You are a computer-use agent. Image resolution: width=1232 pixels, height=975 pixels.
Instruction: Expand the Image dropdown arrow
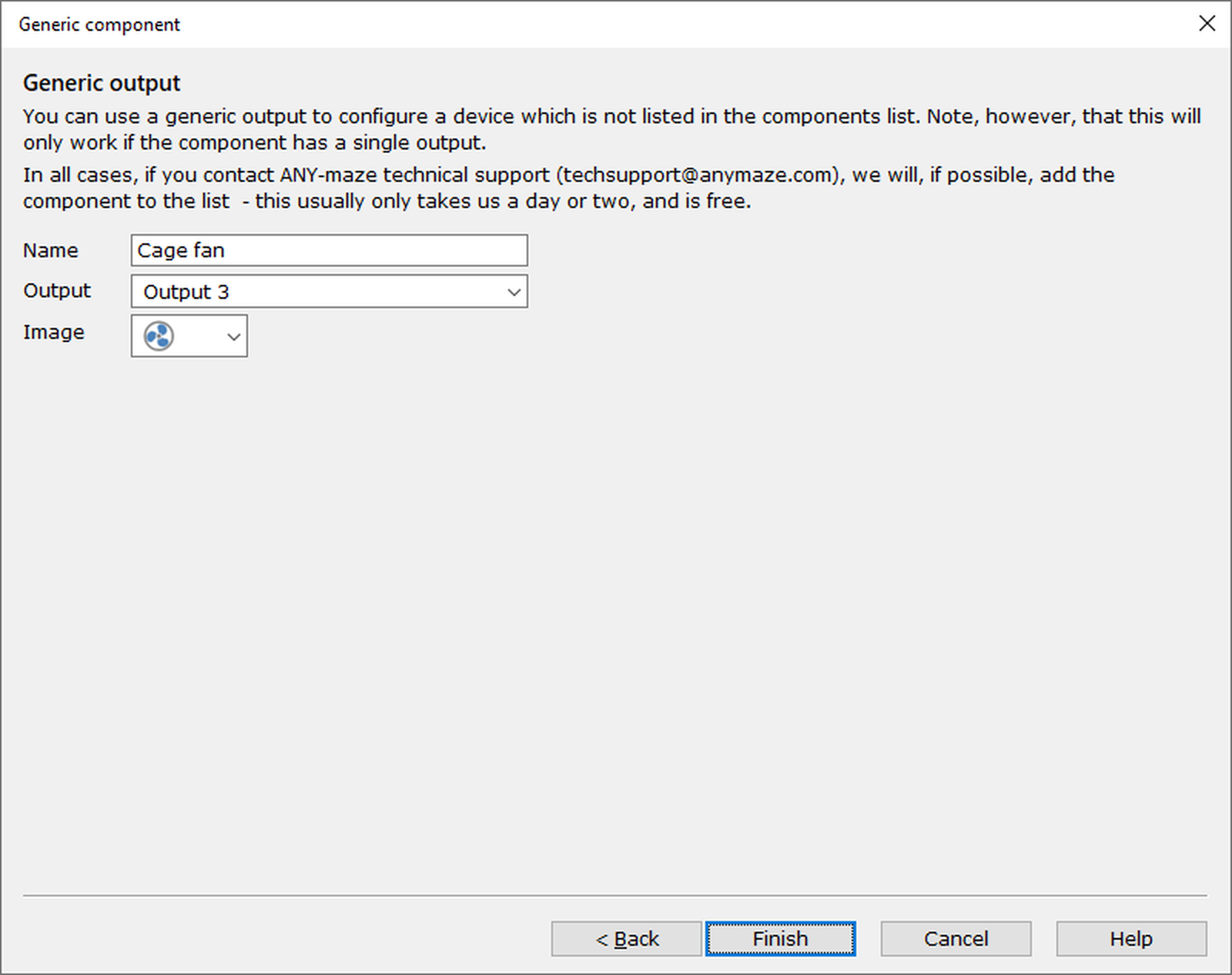[x=233, y=337]
